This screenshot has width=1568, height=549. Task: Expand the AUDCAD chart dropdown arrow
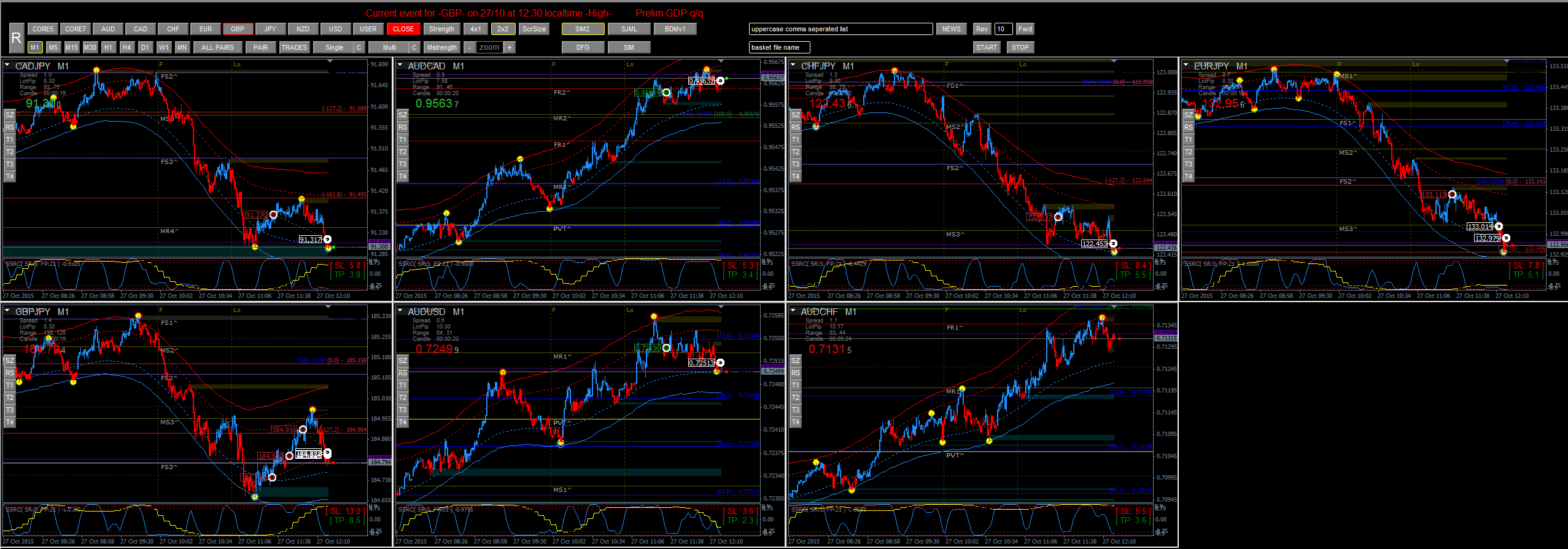400,64
